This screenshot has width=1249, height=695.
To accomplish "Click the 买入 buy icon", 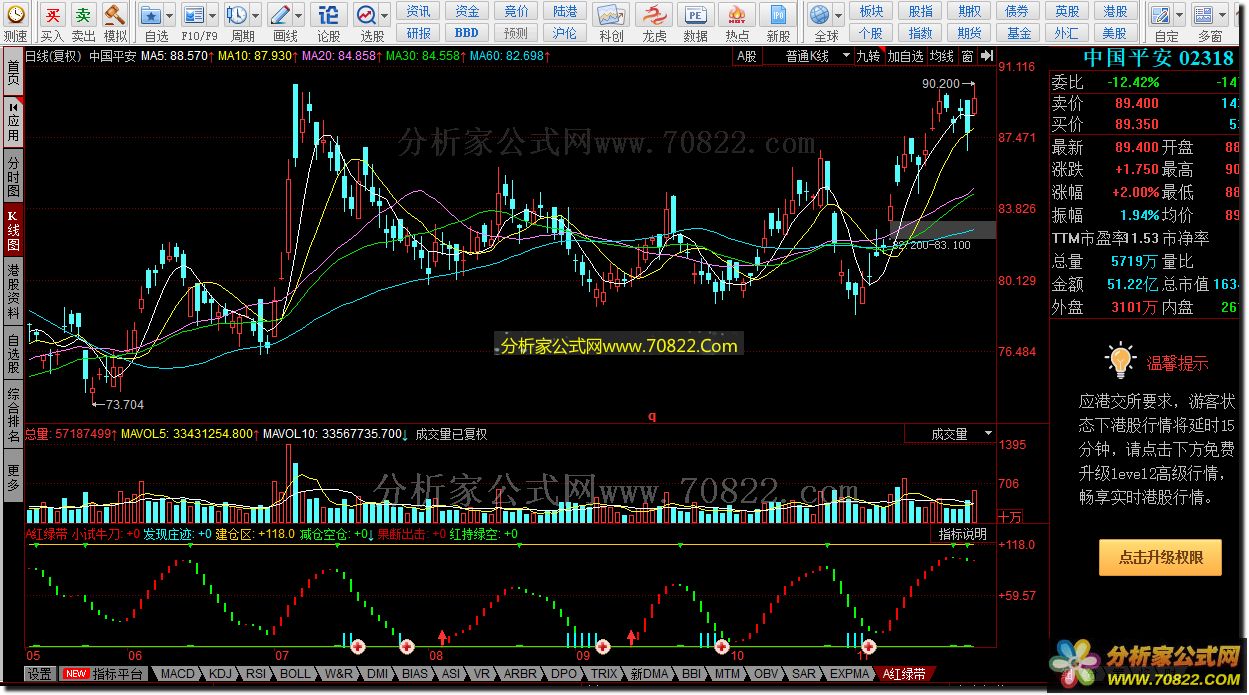I will click(52, 15).
